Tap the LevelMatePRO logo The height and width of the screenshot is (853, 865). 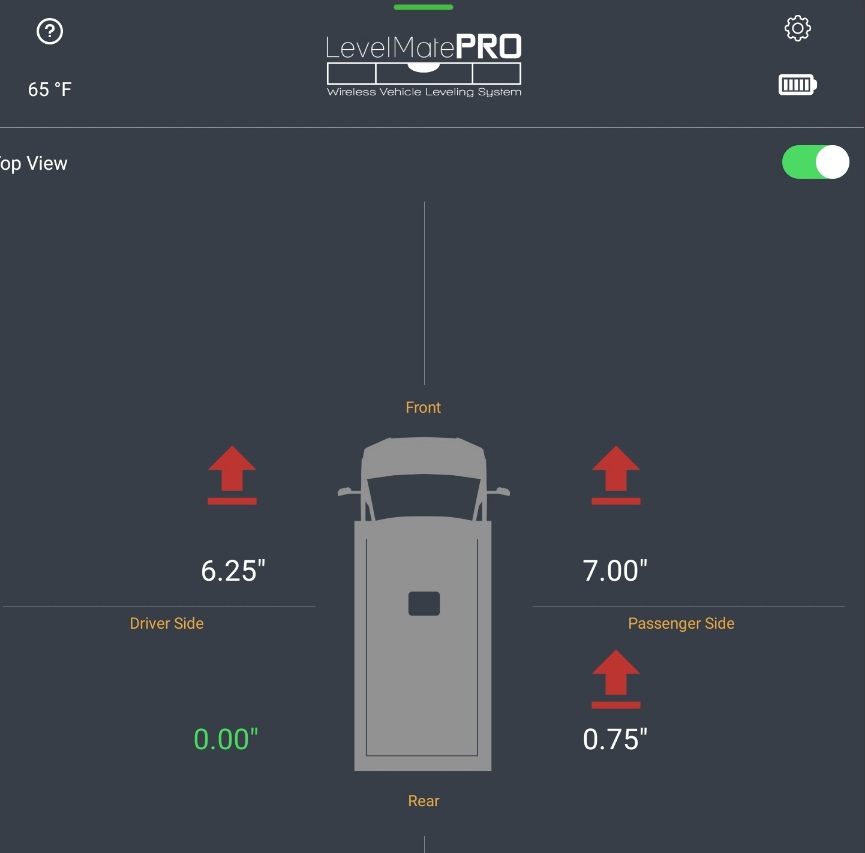424,66
